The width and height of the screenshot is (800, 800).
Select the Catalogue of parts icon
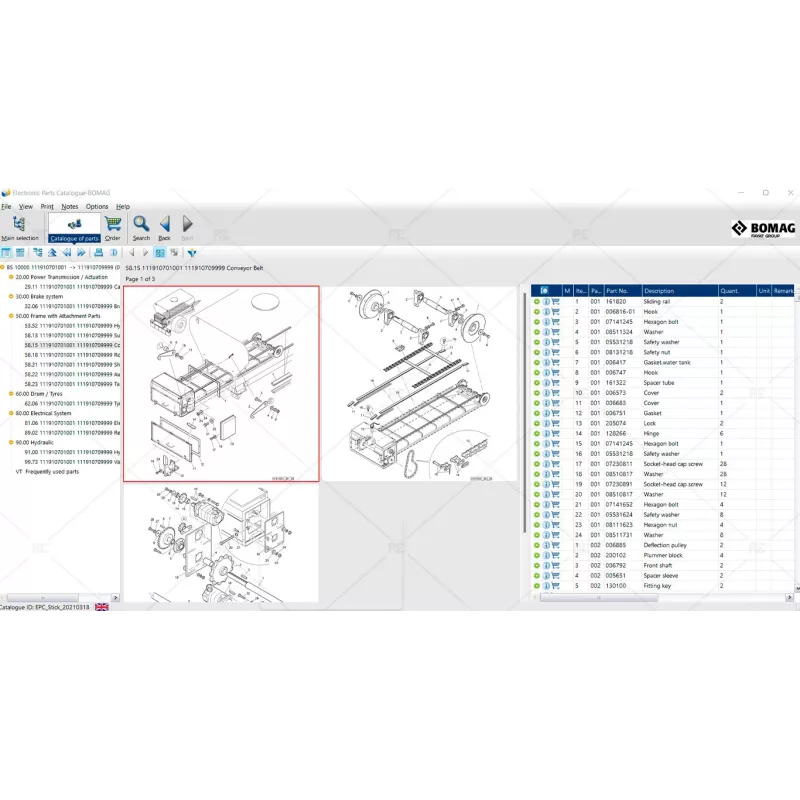tap(73, 224)
